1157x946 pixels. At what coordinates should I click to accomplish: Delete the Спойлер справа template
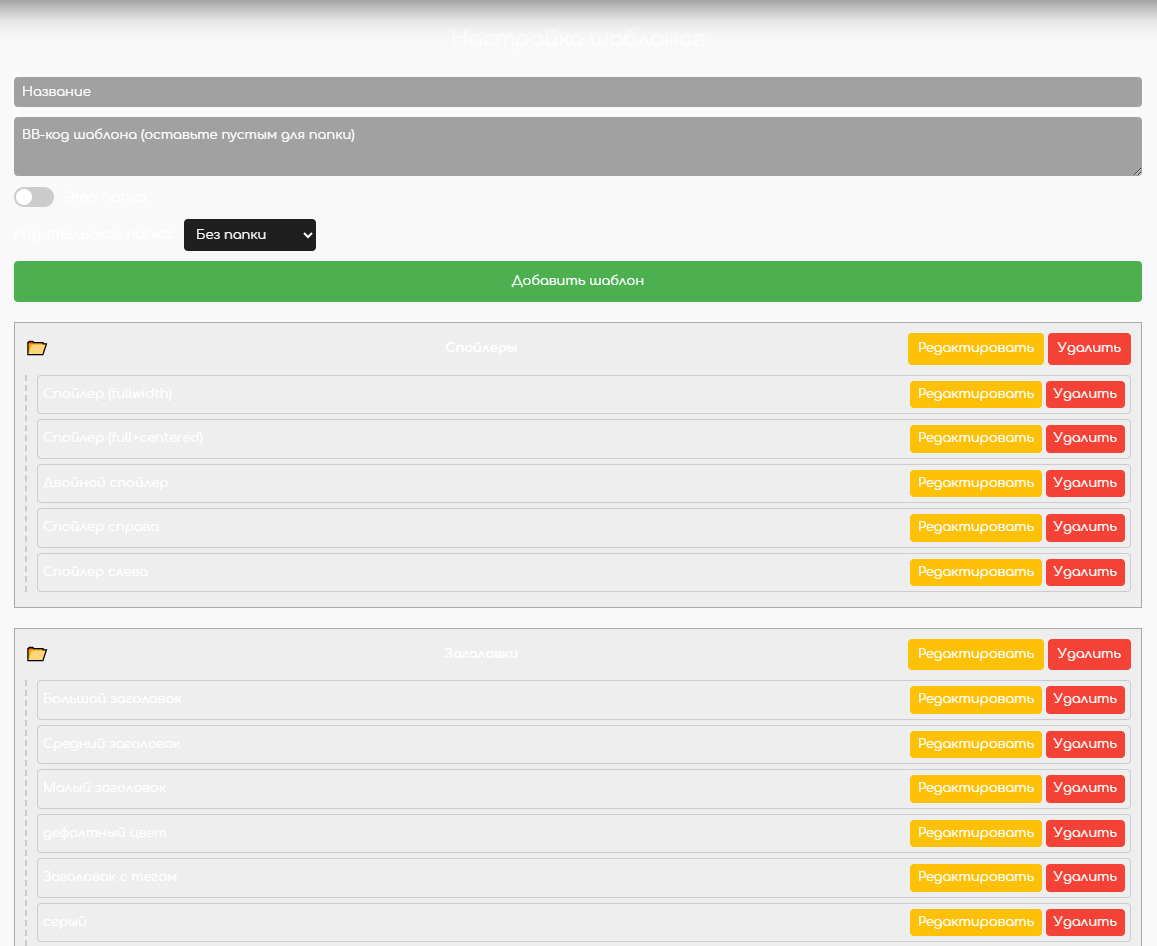(1085, 527)
